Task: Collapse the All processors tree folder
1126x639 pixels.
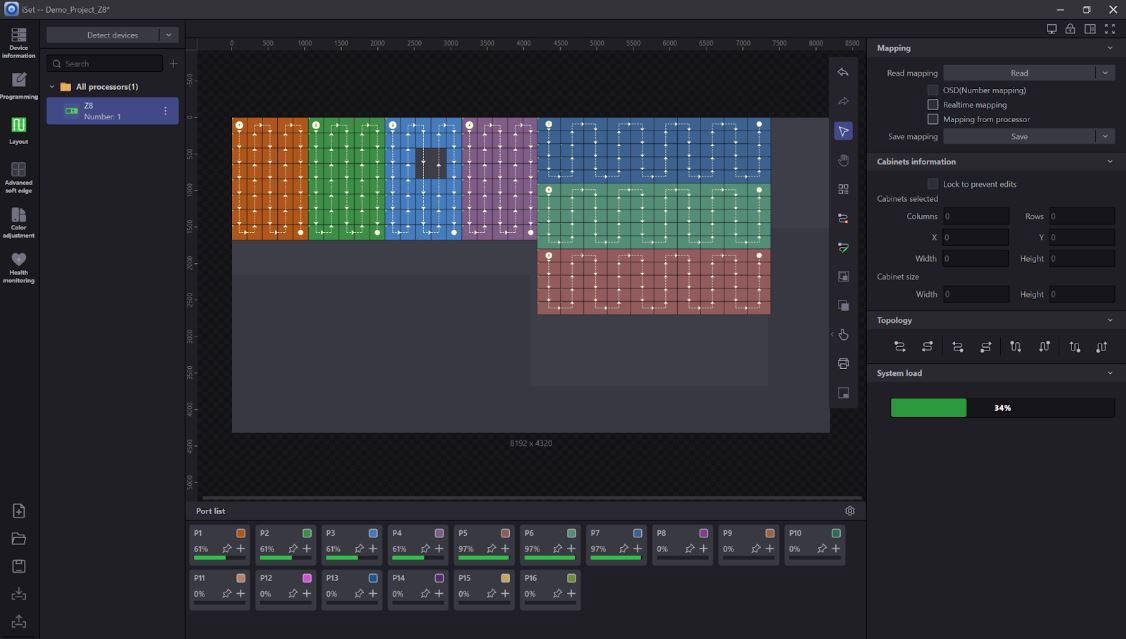Action: [x=52, y=87]
